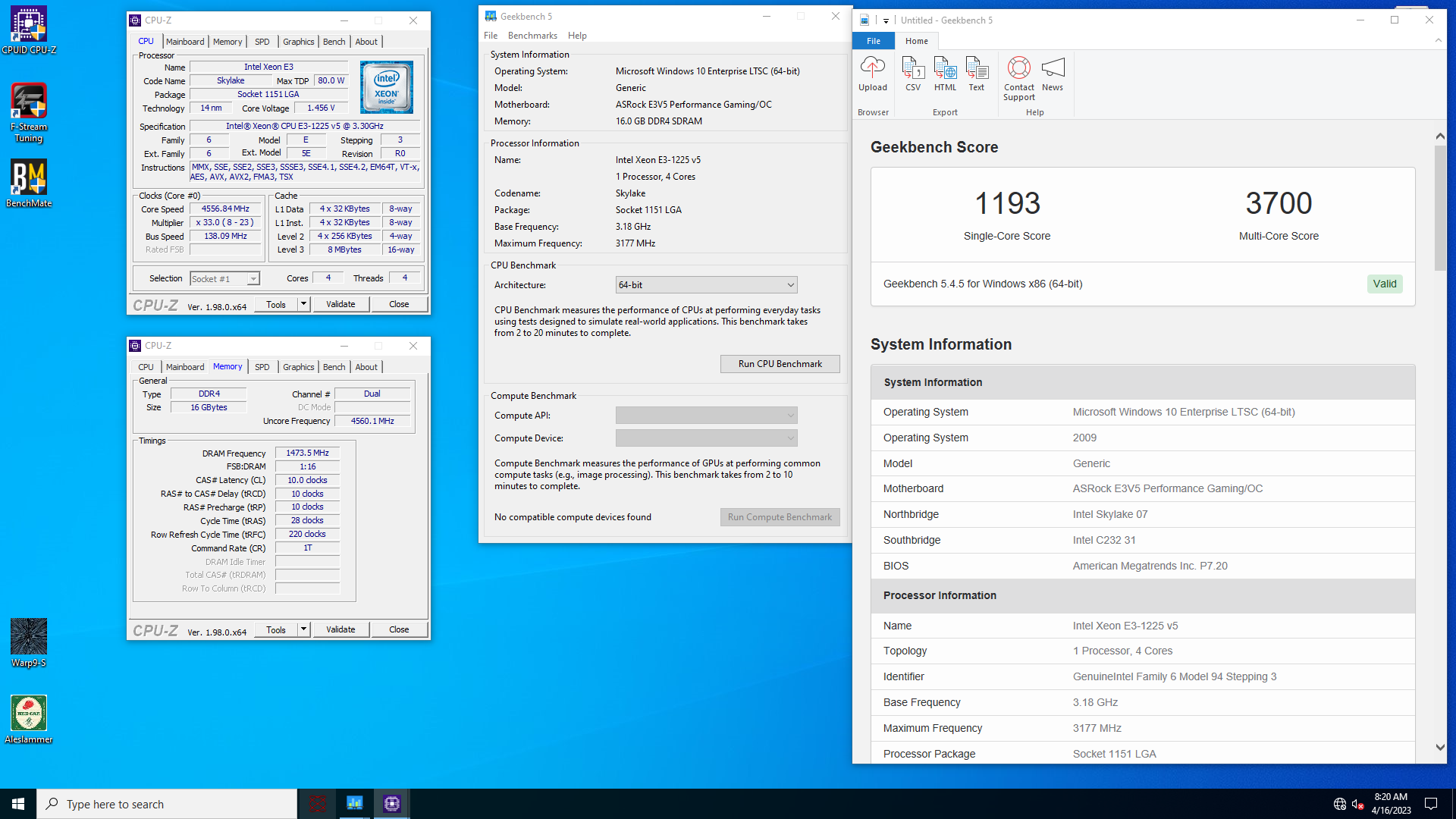Export results as Text
The height and width of the screenshot is (819, 1456).
click(x=977, y=74)
